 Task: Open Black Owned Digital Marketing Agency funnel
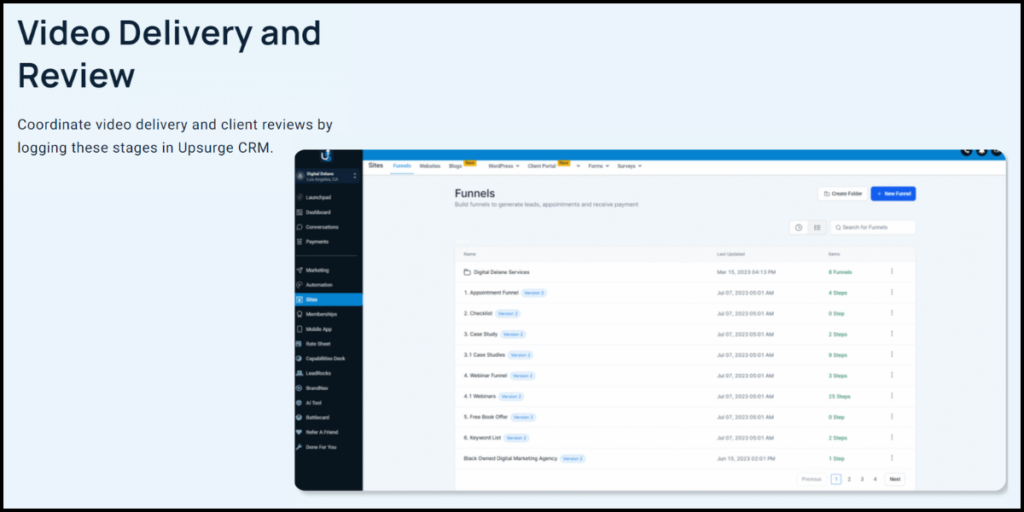511,458
